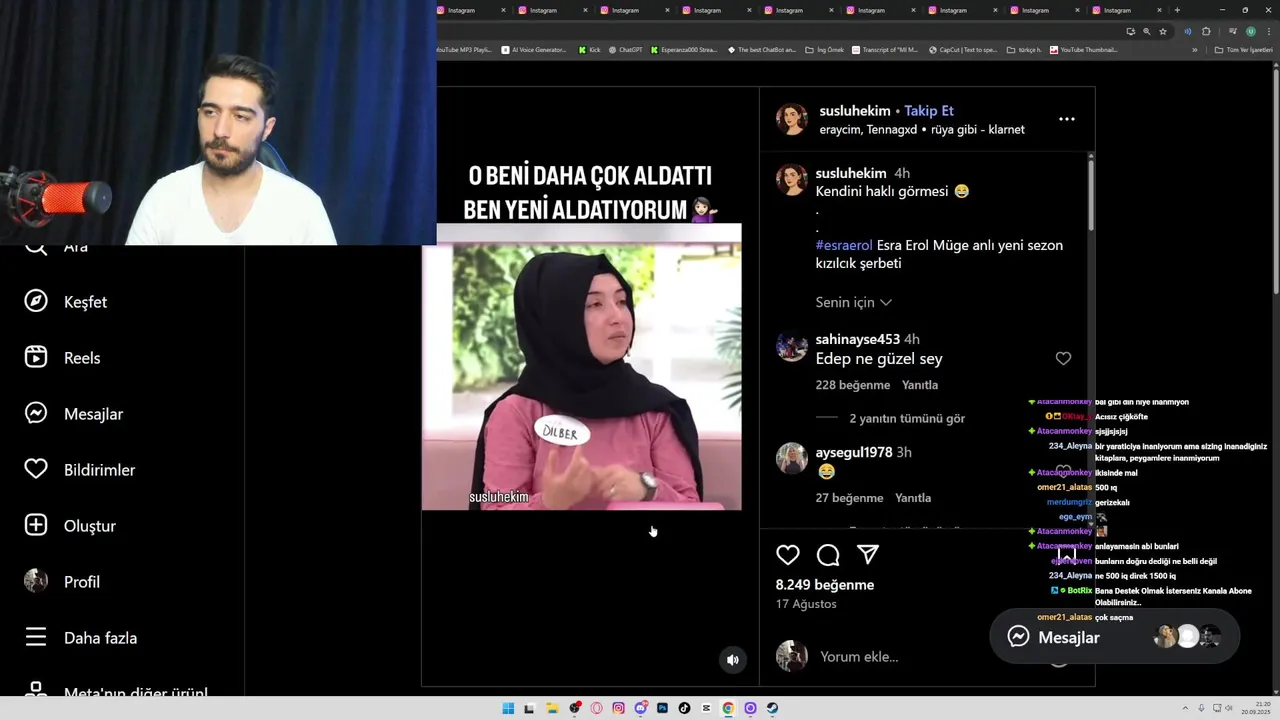Open aysegul1978's profile link
The width and height of the screenshot is (1280, 720).
pos(854,452)
